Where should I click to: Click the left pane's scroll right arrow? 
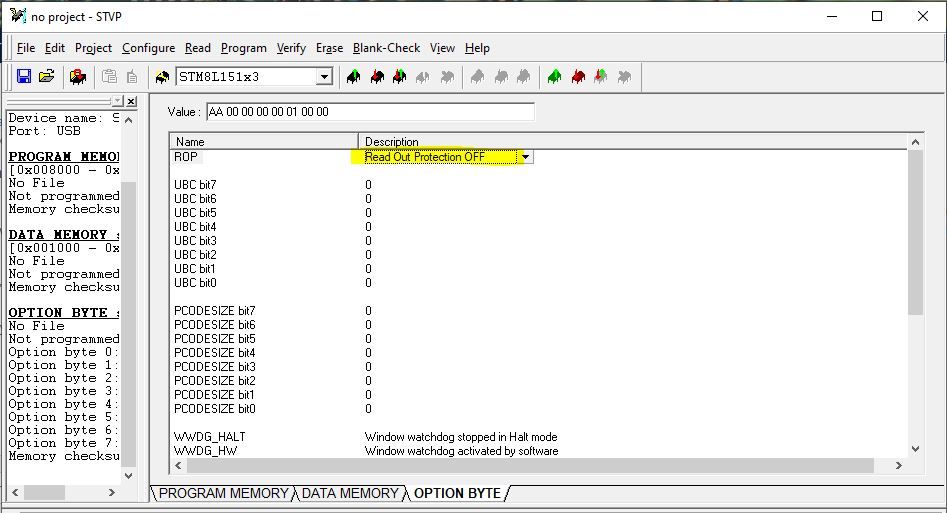pyautogui.click(x=112, y=492)
